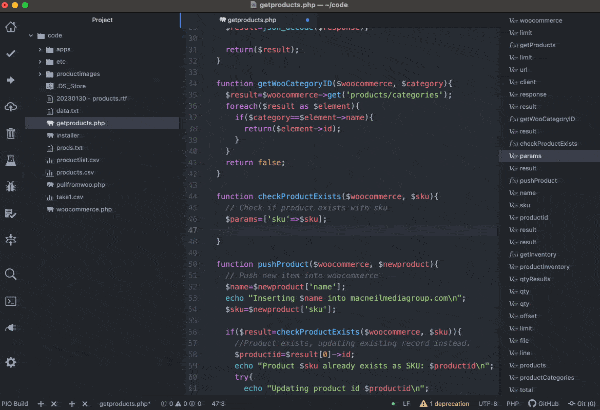This screenshot has height=410, width=600.
Task: Open pullfromwoo.php file
Action: (81, 185)
